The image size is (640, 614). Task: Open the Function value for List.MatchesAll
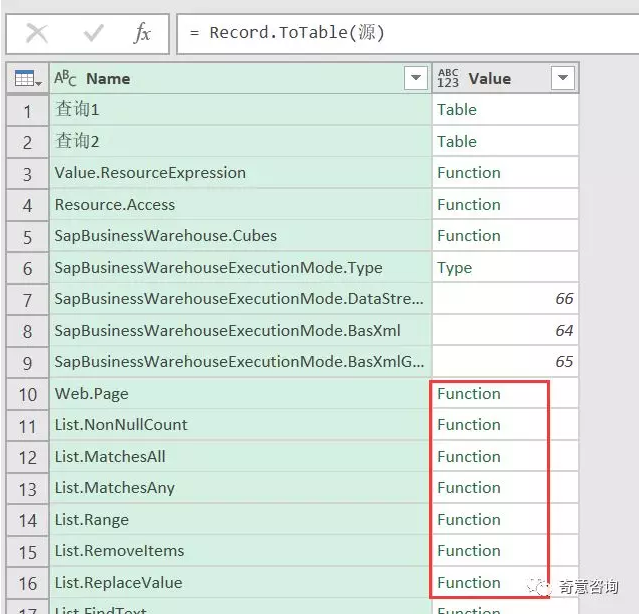(469, 456)
